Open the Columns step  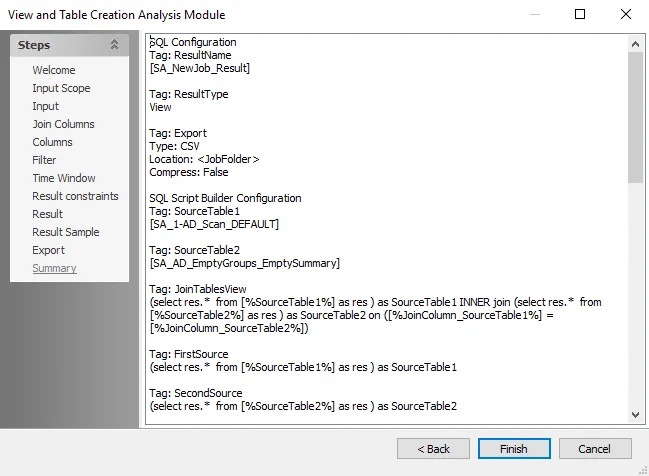click(52, 142)
